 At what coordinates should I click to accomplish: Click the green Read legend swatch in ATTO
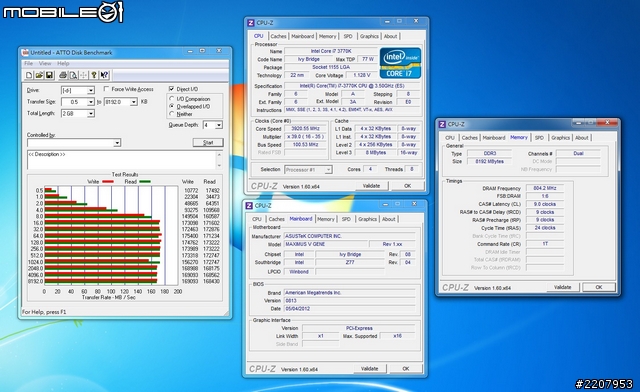(145, 182)
